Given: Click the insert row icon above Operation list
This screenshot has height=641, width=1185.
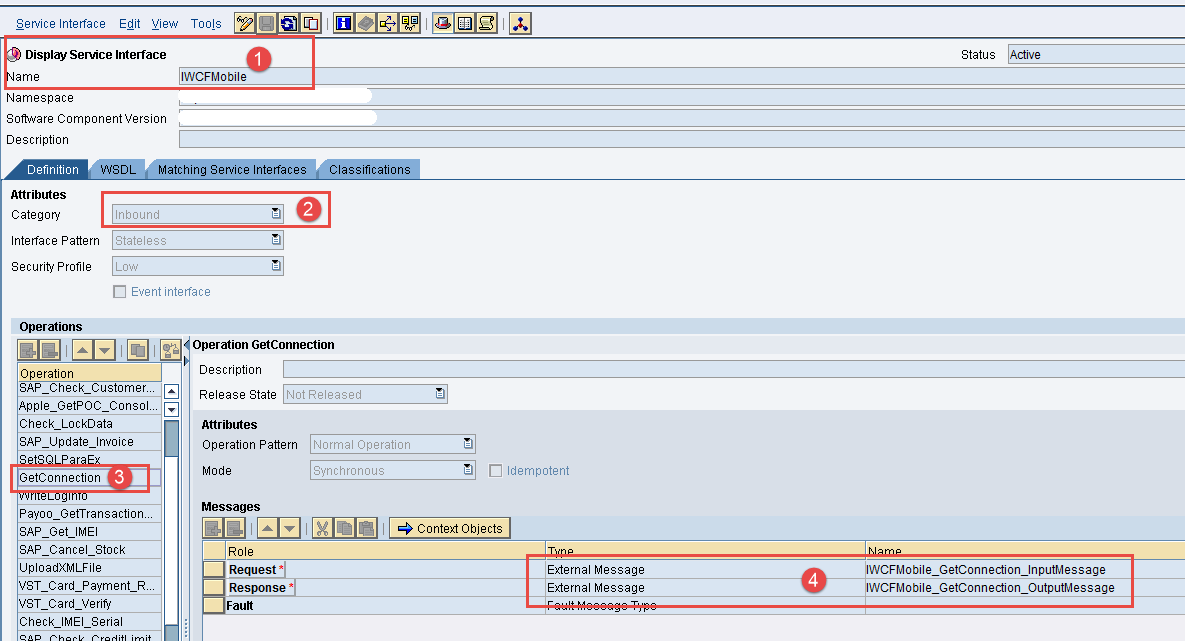Looking at the screenshot, I should pyautogui.click(x=28, y=350).
